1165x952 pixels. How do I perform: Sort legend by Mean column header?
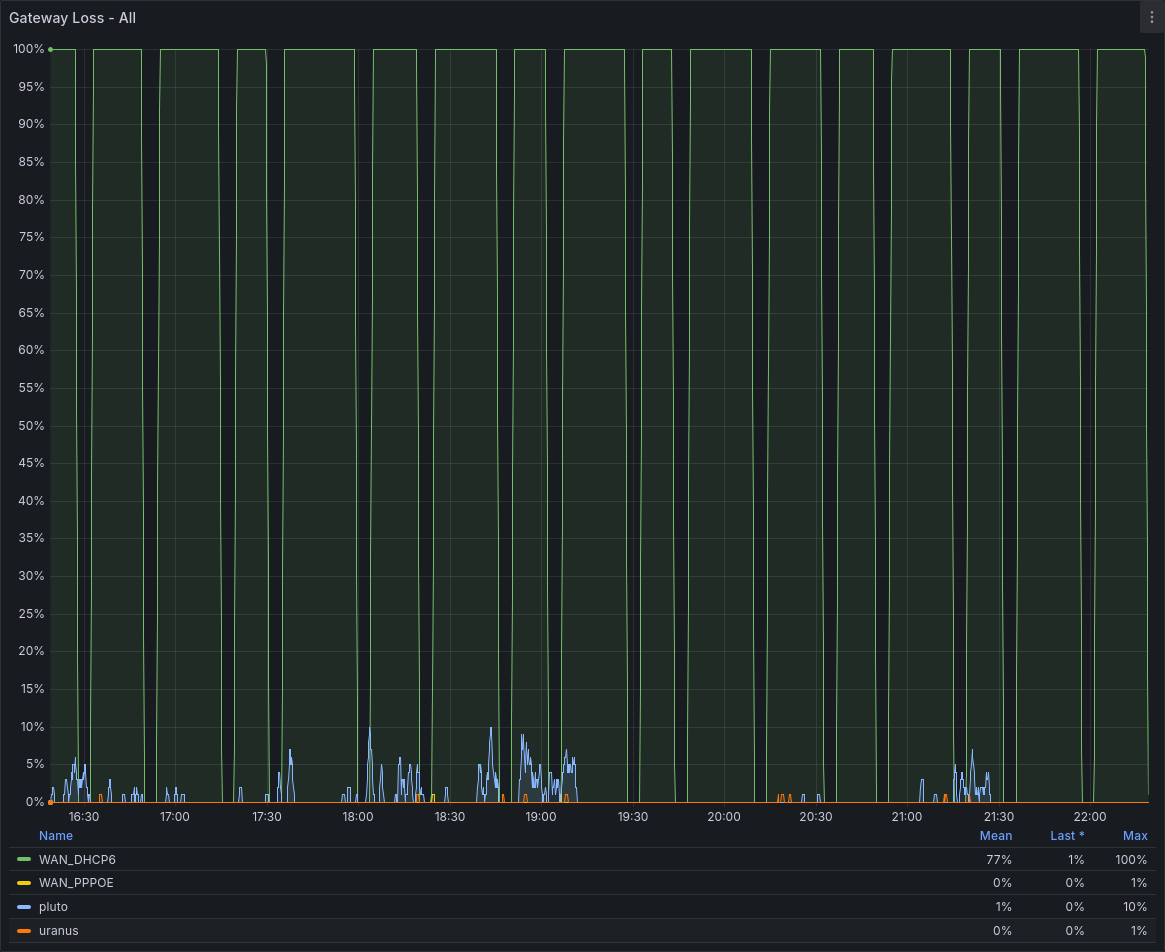(996, 835)
